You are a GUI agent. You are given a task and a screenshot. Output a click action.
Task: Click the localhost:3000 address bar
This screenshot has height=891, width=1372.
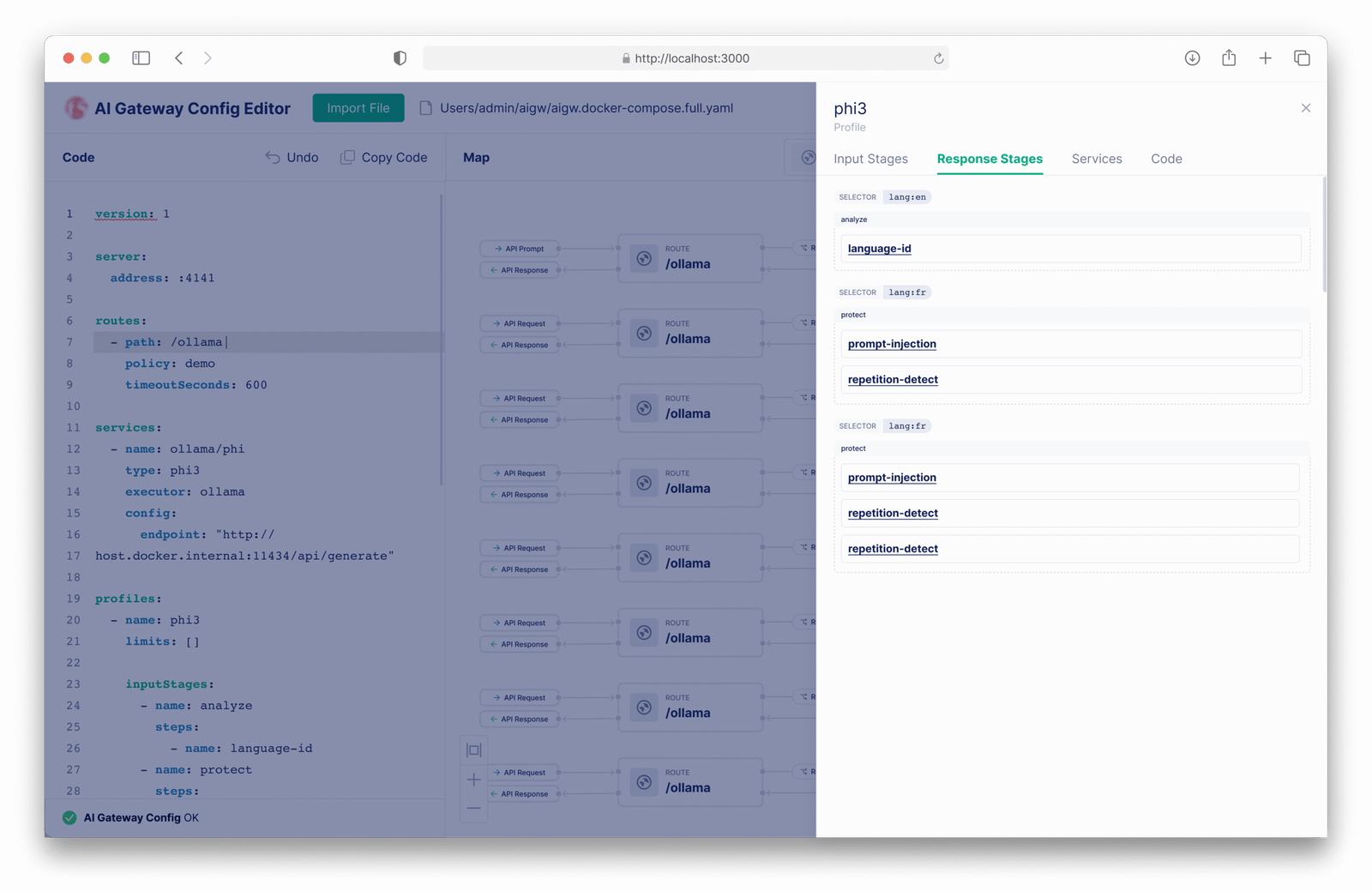(x=686, y=58)
